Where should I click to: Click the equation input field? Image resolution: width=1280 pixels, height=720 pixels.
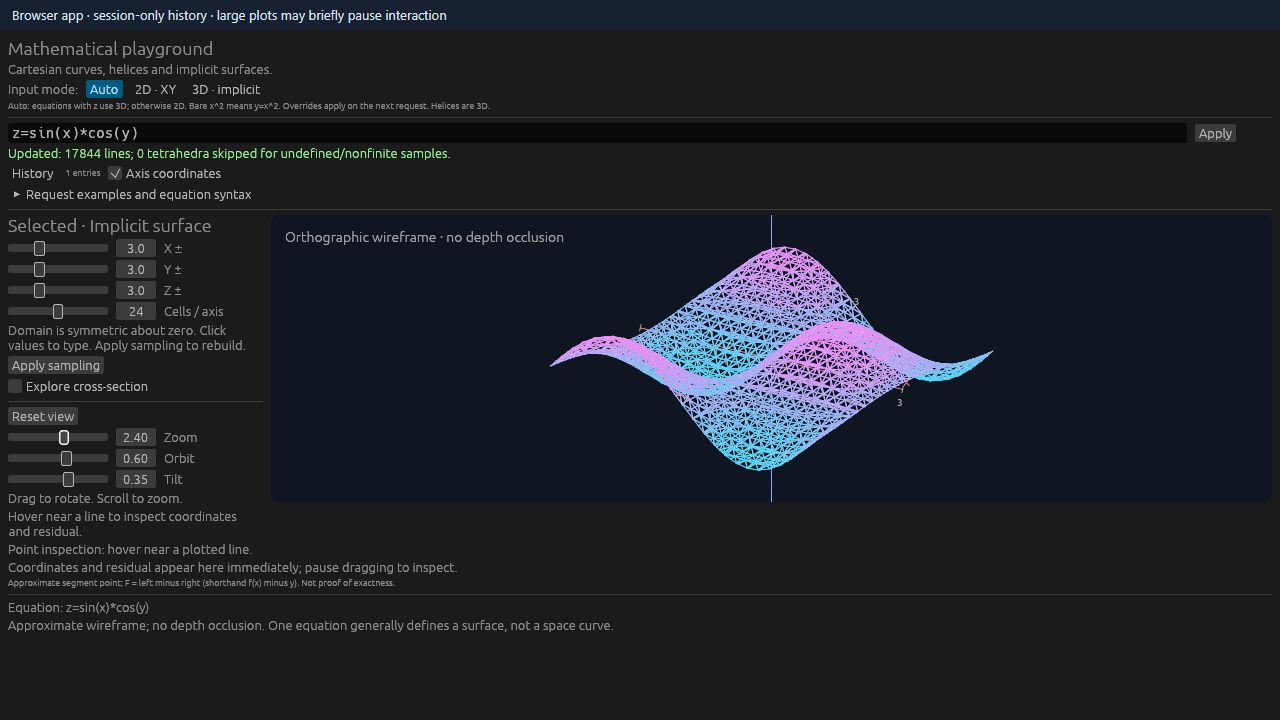tap(597, 133)
